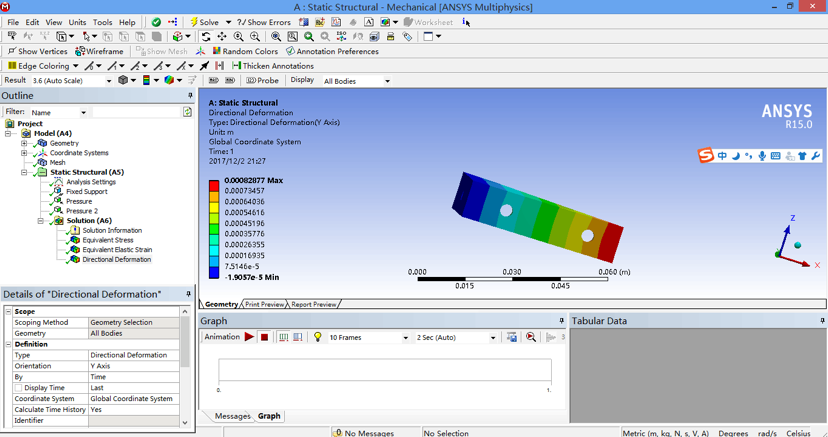Open the Edit menu
This screenshot has height=437, width=828.
click(x=32, y=22)
